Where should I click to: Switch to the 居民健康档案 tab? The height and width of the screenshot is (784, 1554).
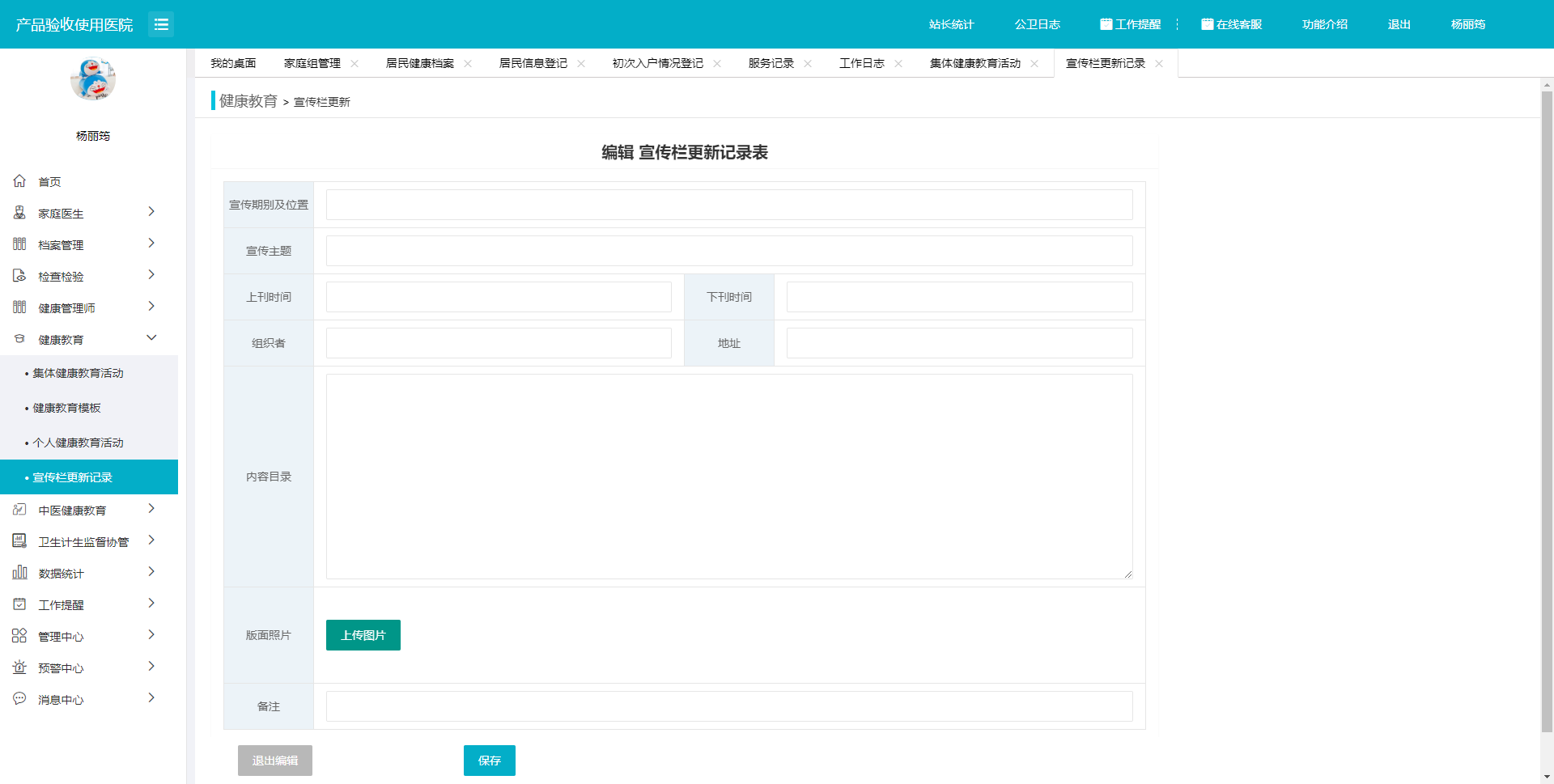(x=419, y=64)
